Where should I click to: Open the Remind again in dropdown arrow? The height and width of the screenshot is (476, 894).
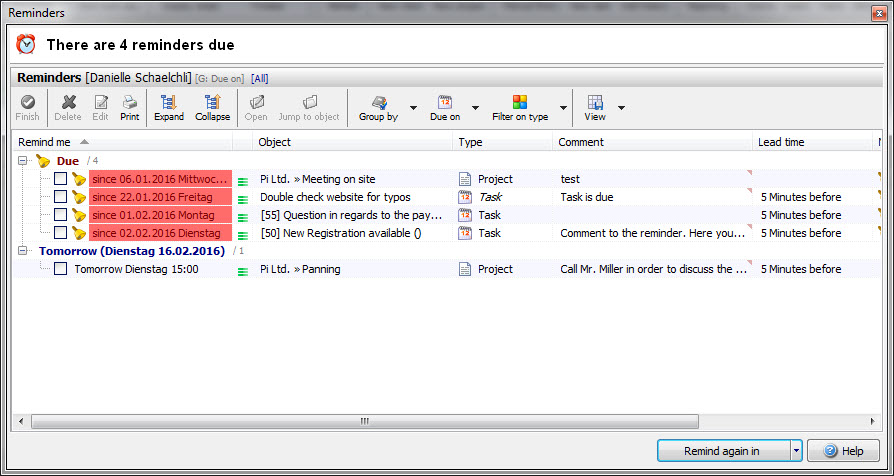pos(796,451)
